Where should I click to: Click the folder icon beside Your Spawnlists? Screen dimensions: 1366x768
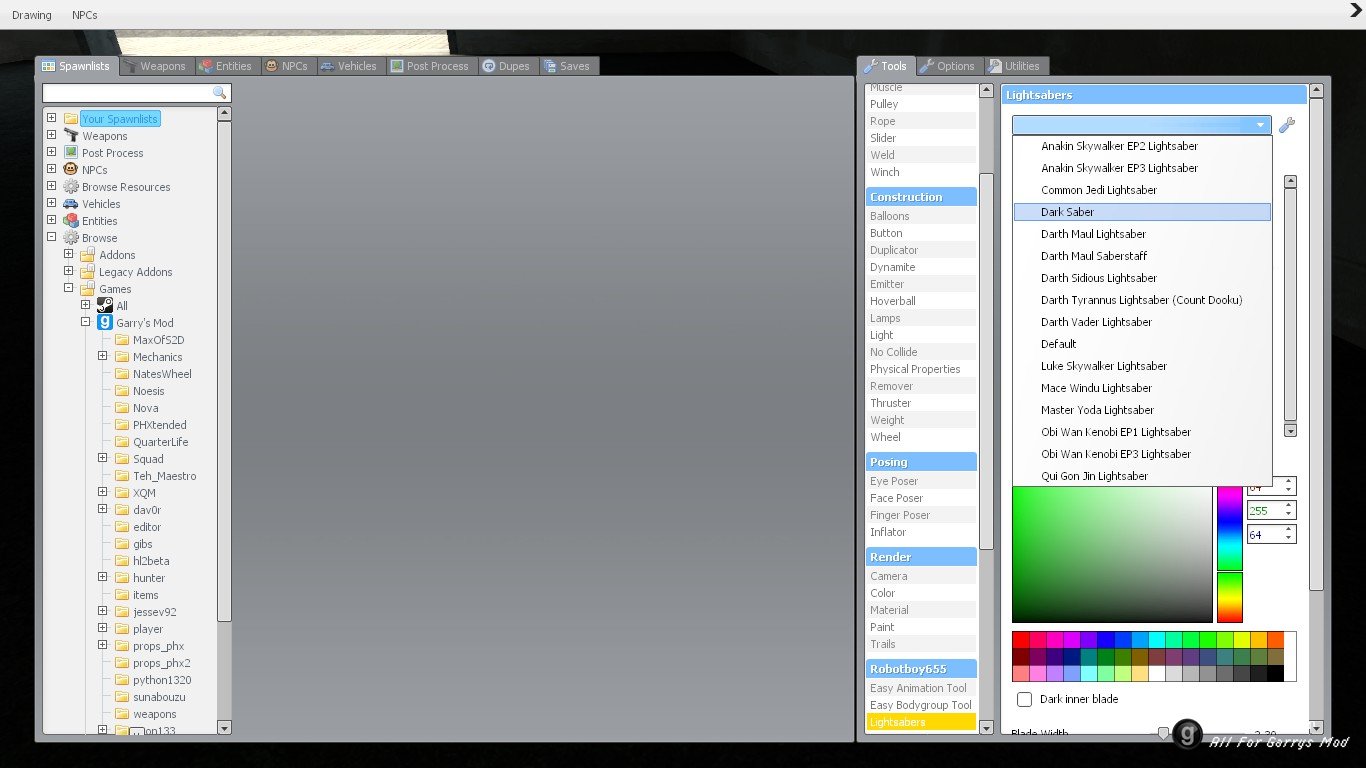pos(71,118)
